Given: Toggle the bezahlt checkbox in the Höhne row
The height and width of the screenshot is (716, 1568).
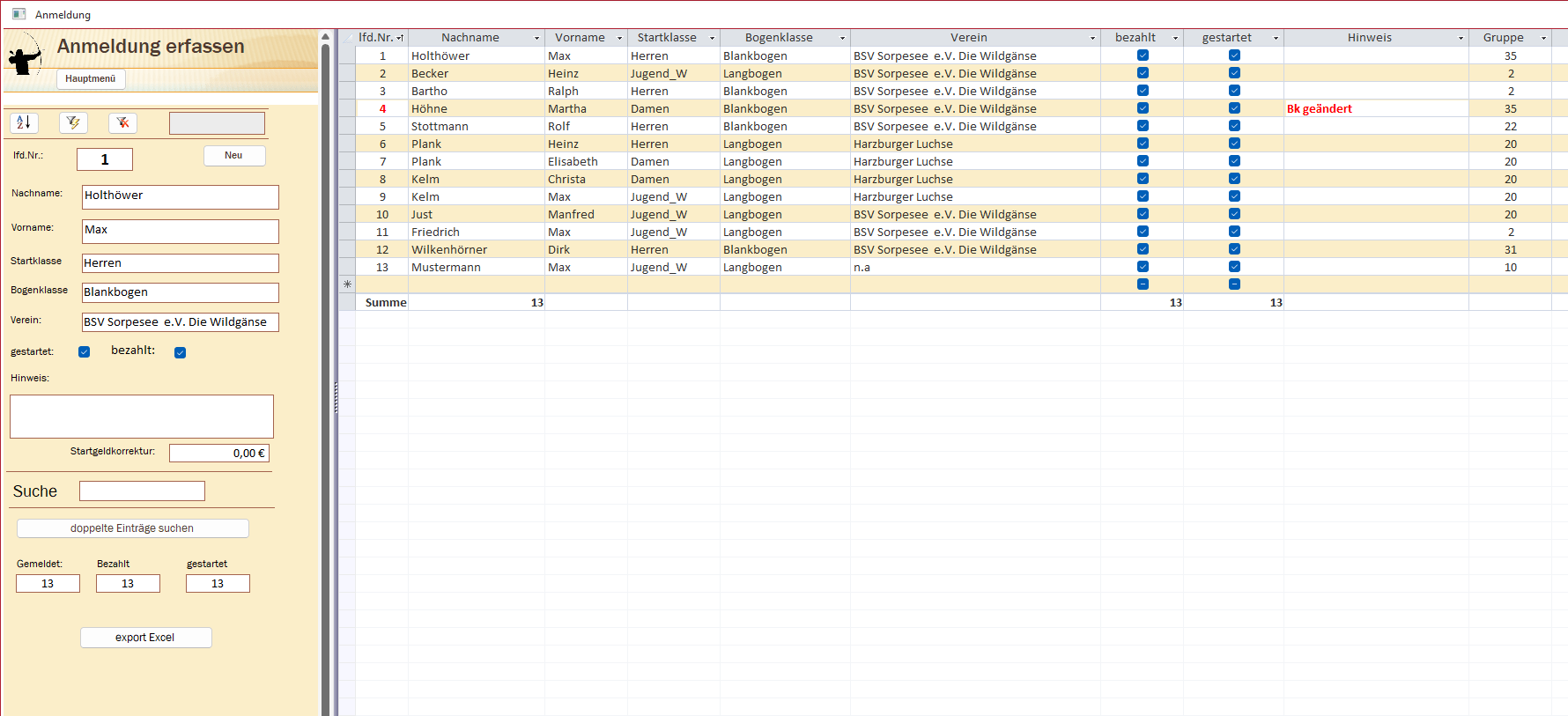Looking at the screenshot, I should [1143, 108].
